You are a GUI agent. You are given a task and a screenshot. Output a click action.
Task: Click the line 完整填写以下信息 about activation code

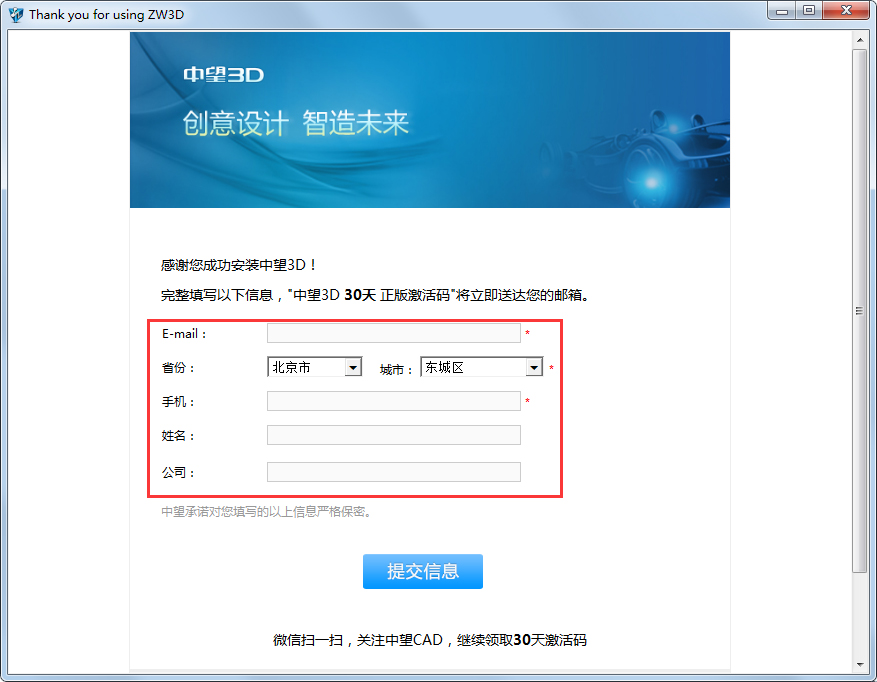point(375,295)
